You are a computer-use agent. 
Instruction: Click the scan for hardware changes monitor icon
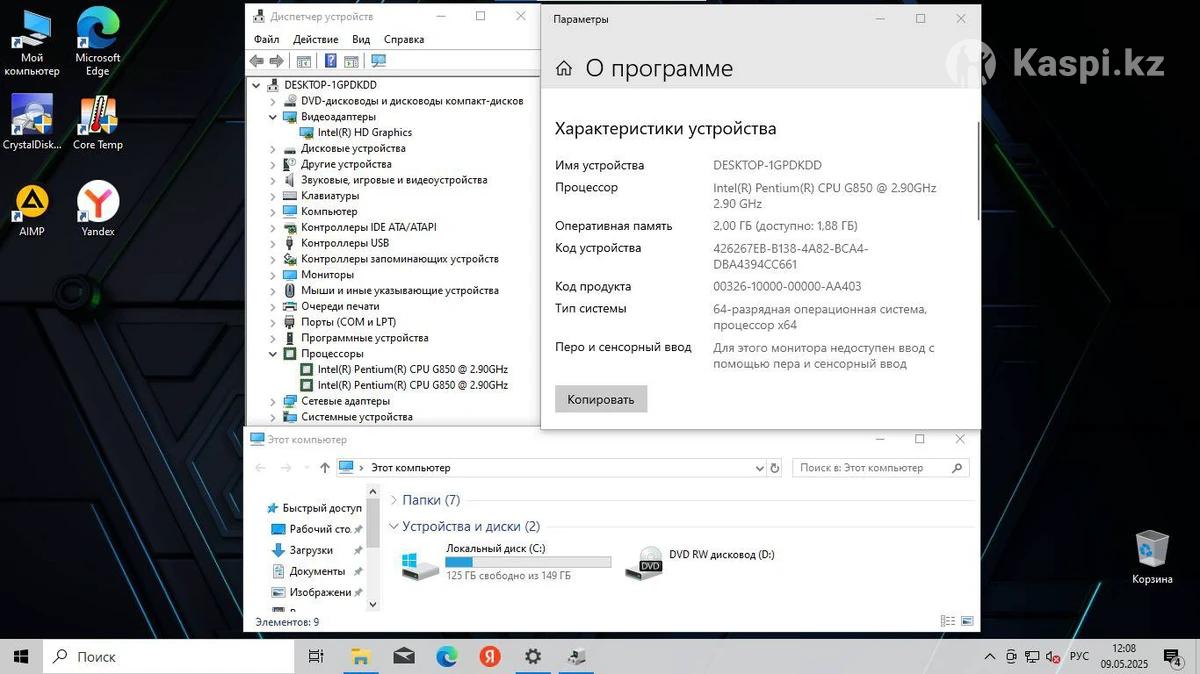(378, 61)
